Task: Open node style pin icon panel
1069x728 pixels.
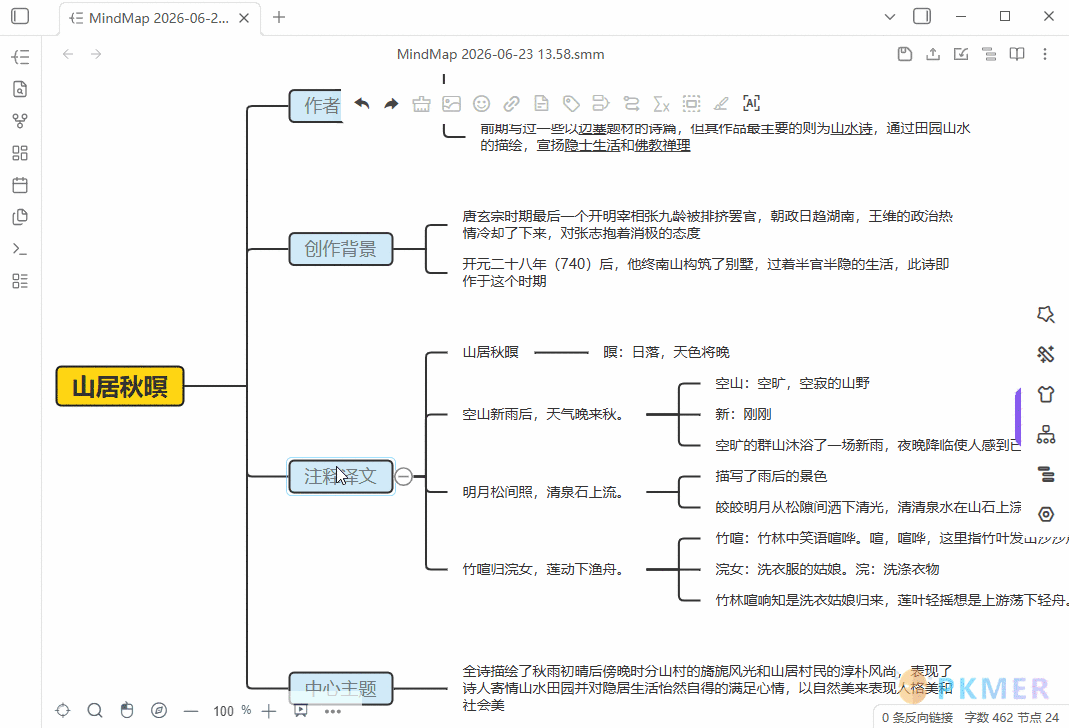Action: 1046,314
